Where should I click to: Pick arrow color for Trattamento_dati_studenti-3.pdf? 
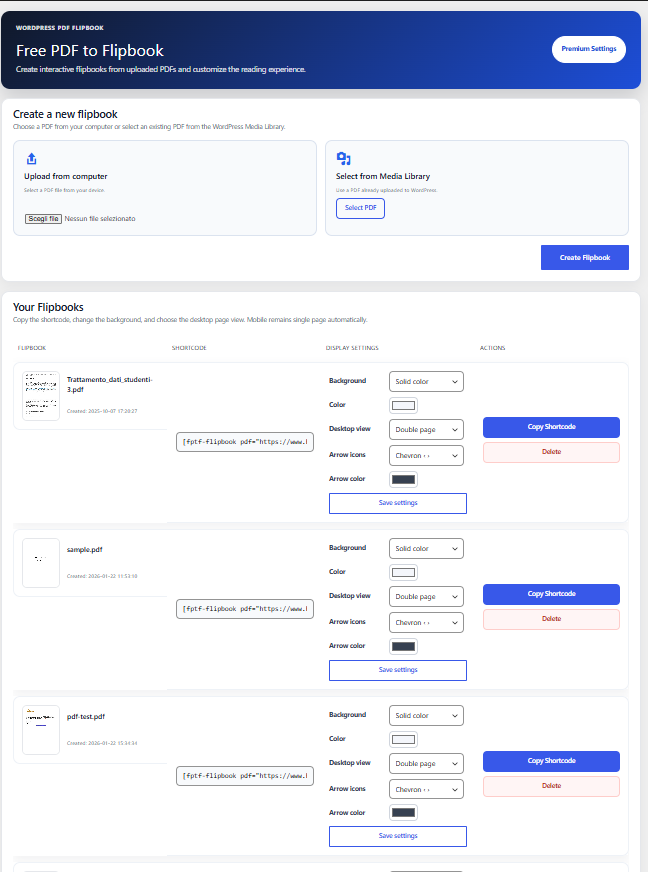[403, 479]
